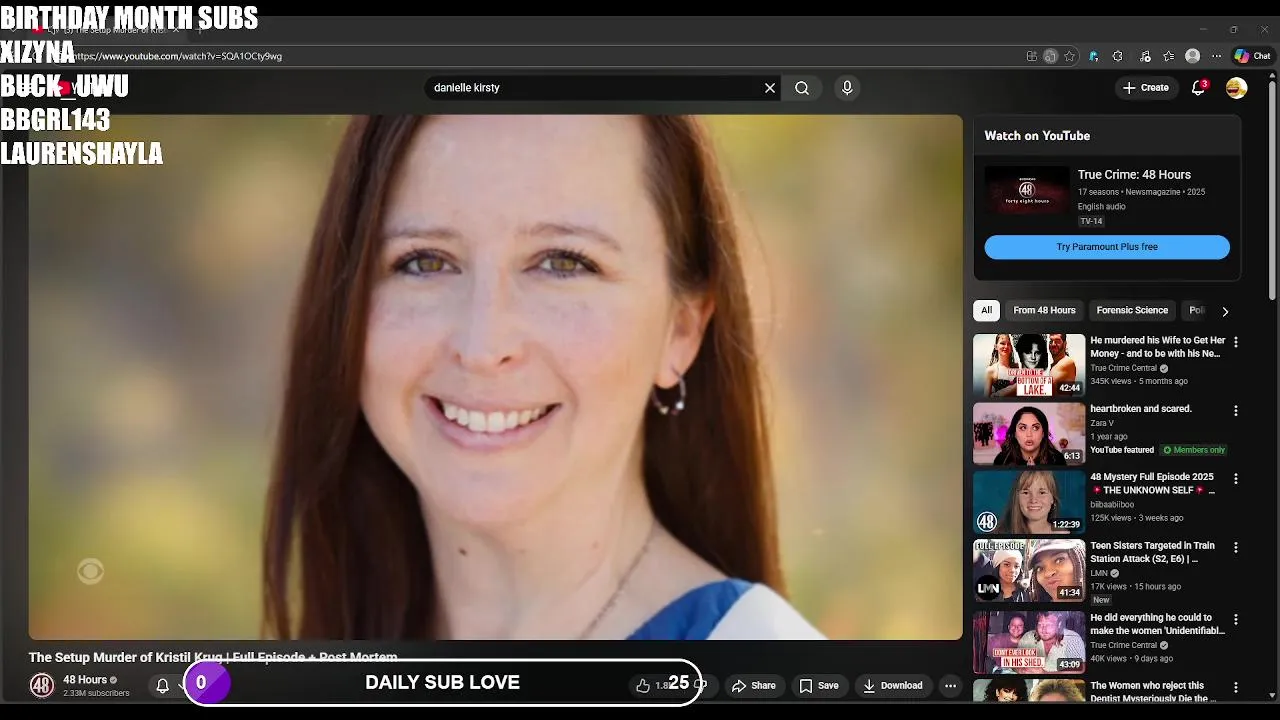Screen dimensions: 1280x720
Task: Click the subscription notification bell icon
Action: (162, 686)
